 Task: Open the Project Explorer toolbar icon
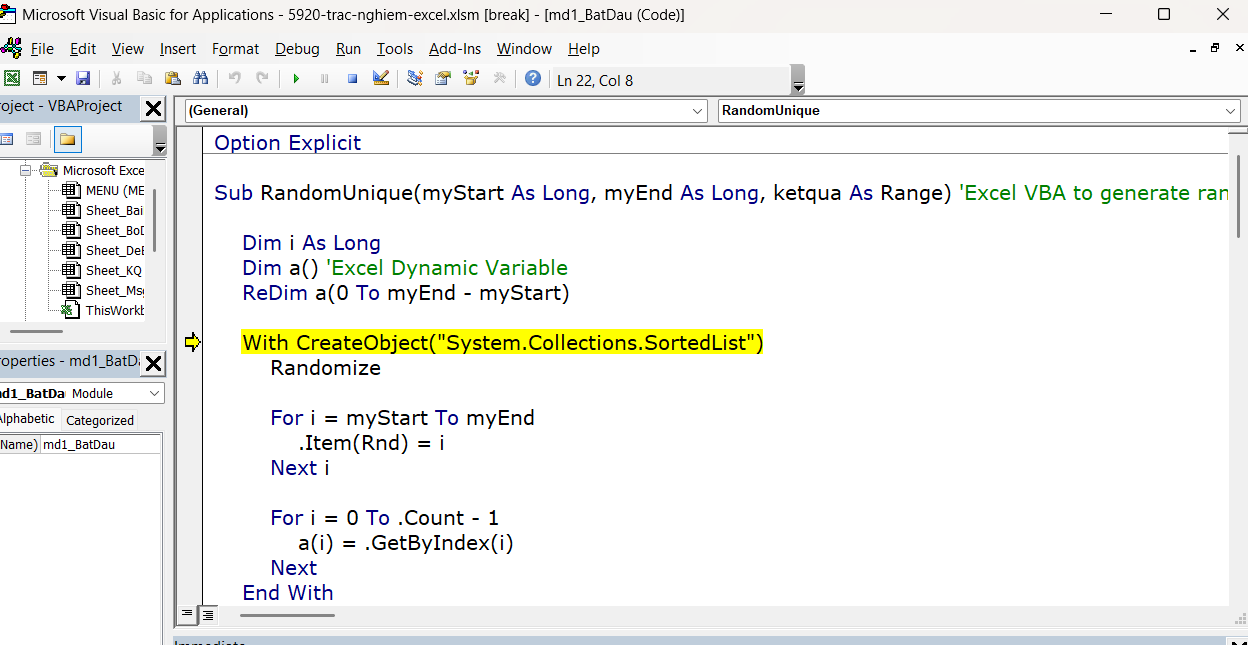415,78
